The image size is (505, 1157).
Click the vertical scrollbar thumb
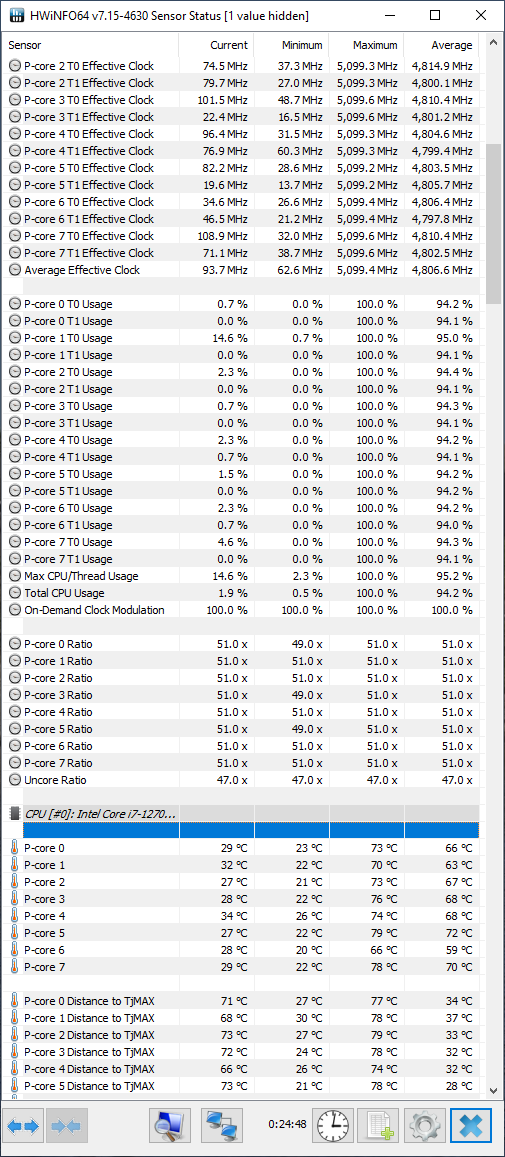point(492,224)
